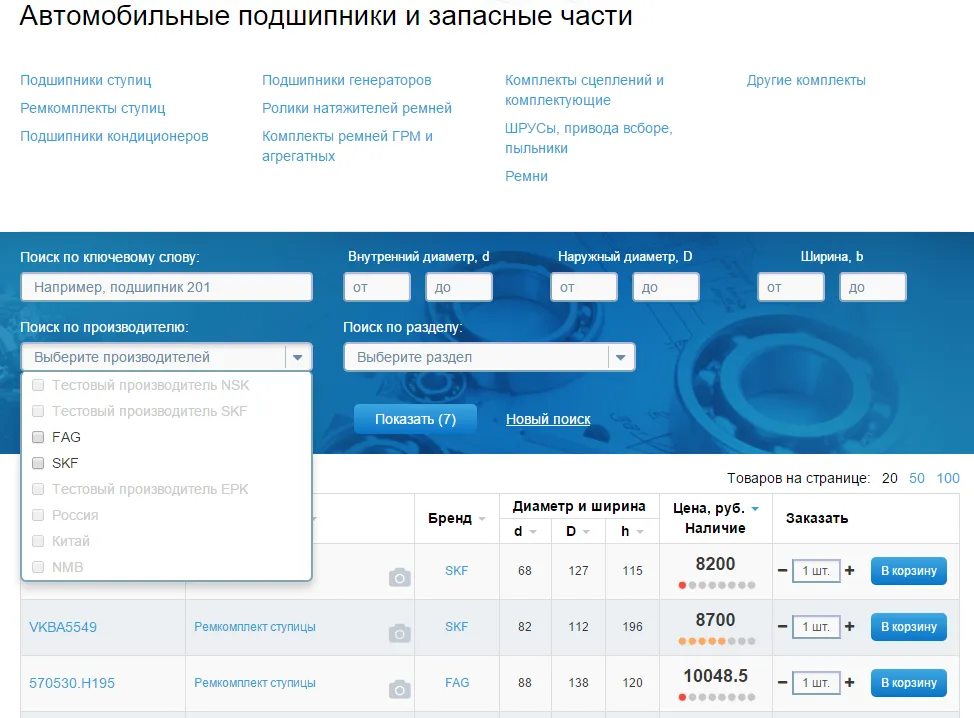Open photo preview camera icon for VKBA5549

click(x=399, y=633)
